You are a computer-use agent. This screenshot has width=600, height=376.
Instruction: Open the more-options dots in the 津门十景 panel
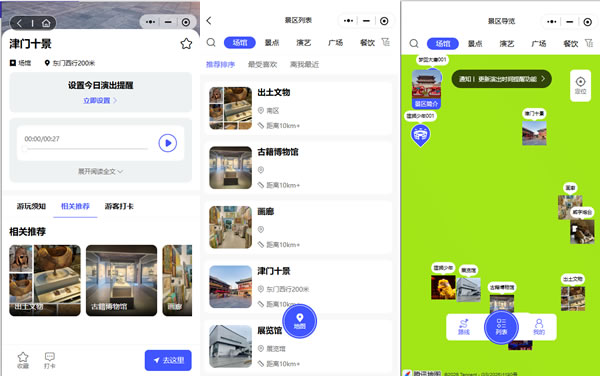(150, 22)
